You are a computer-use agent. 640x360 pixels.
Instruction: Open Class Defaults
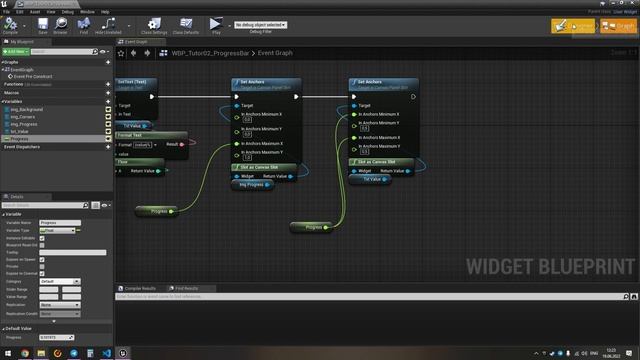[186, 25]
